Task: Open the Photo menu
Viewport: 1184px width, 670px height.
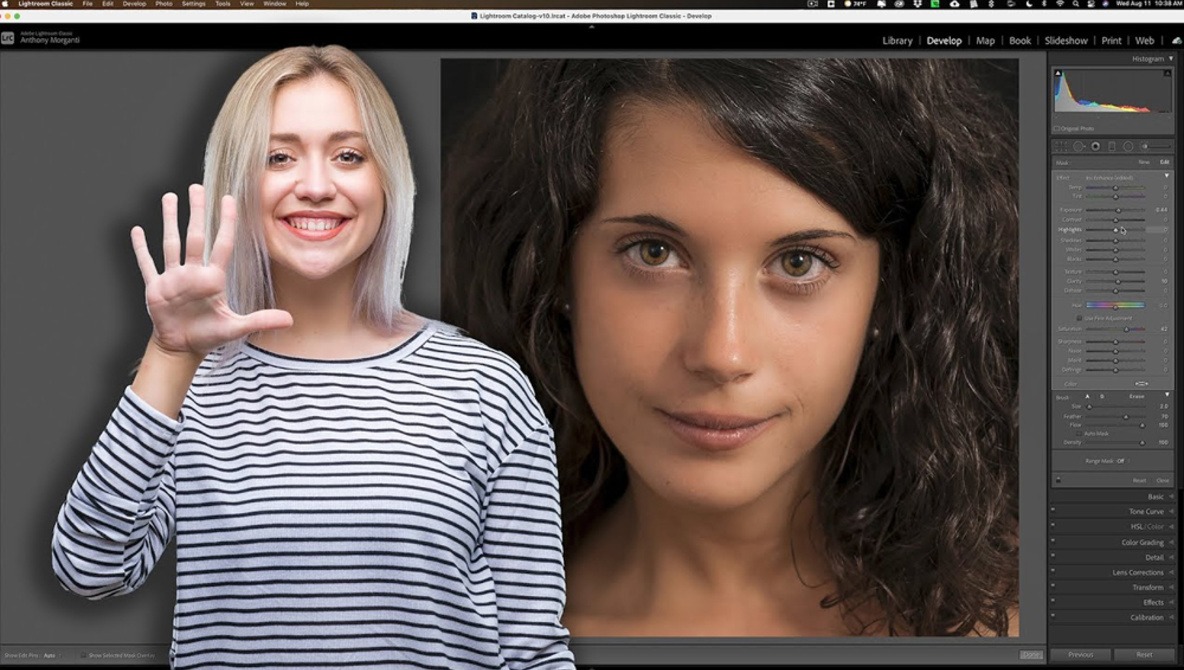Action: coord(163,4)
